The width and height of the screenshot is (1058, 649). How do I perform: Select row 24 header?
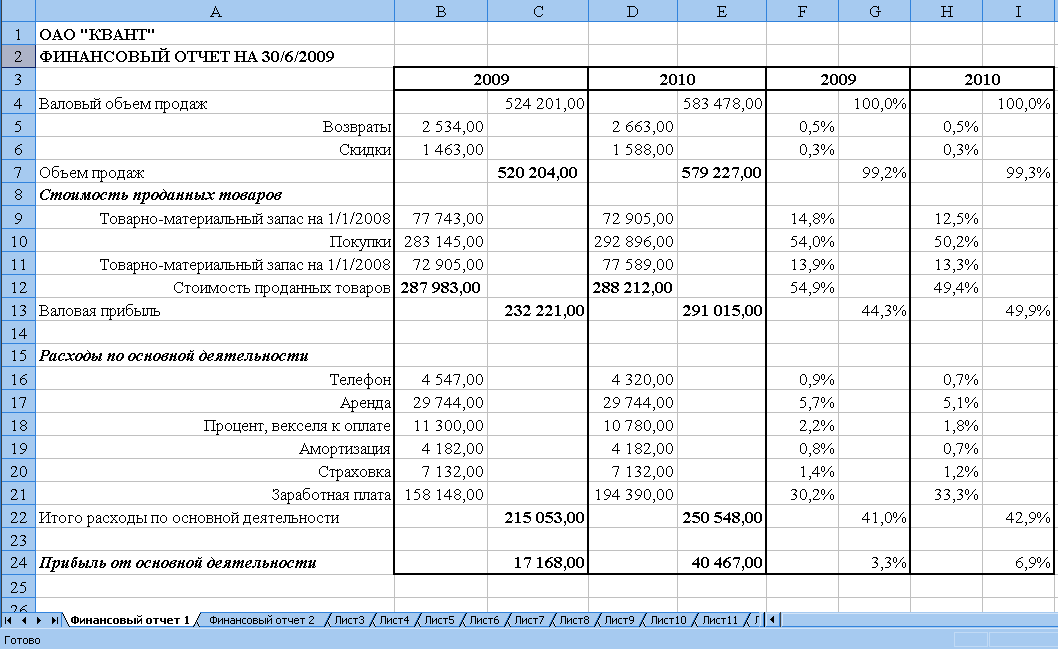pyautogui.click(x=18, y=563)
